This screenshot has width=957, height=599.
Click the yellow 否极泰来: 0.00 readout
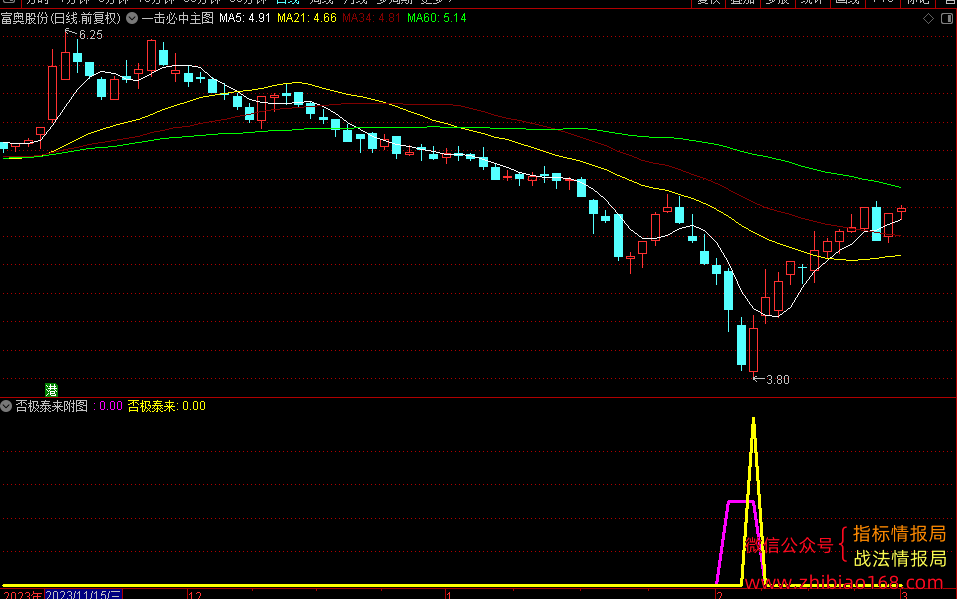coord(166,406)
